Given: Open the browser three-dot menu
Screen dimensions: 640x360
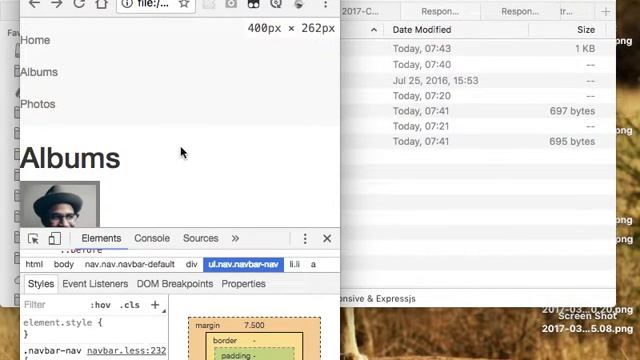Looking at the screenshot, I should click(x=325, y=4).
